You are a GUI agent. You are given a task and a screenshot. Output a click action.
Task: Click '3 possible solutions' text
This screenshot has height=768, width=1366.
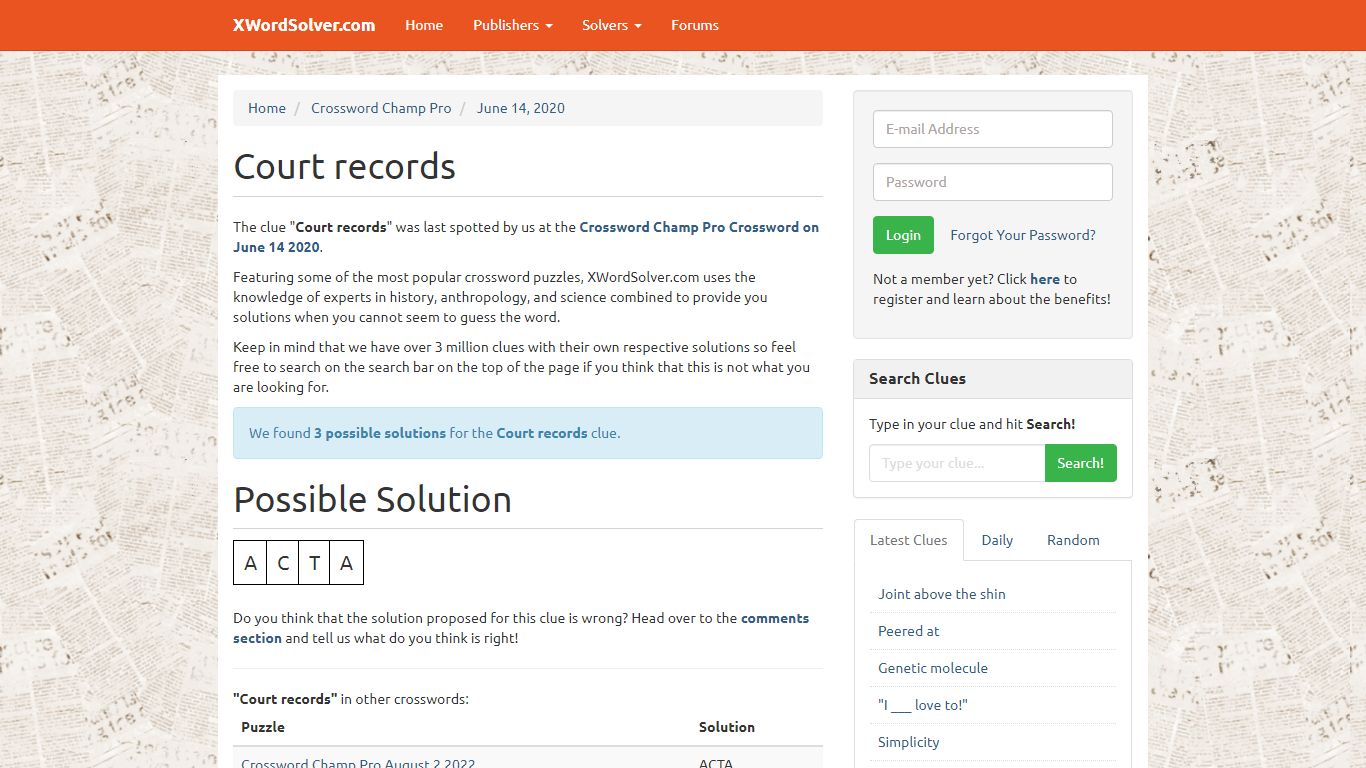380,433
